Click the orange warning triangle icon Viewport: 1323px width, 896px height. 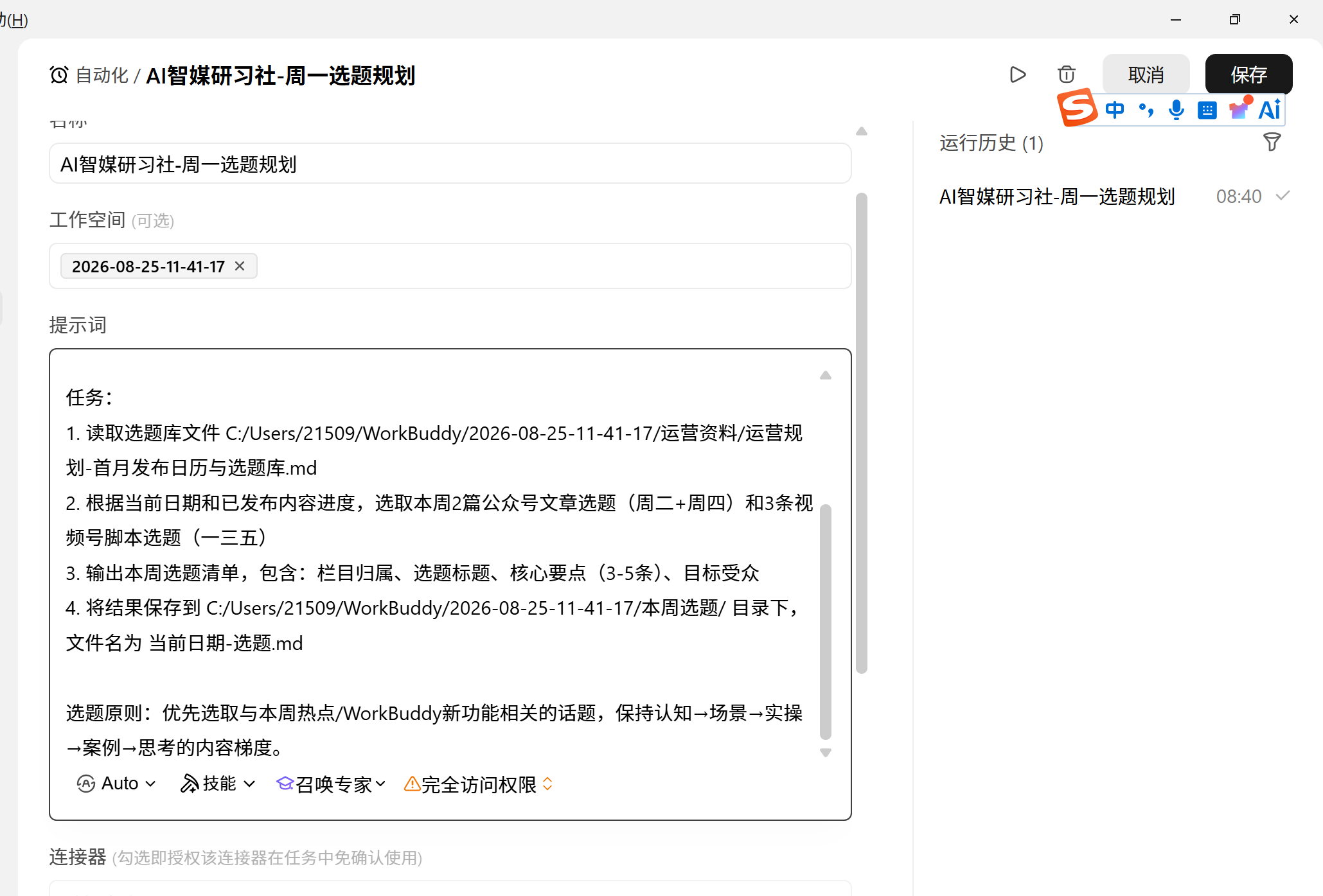pyautogui.click(x=412, y=784)
